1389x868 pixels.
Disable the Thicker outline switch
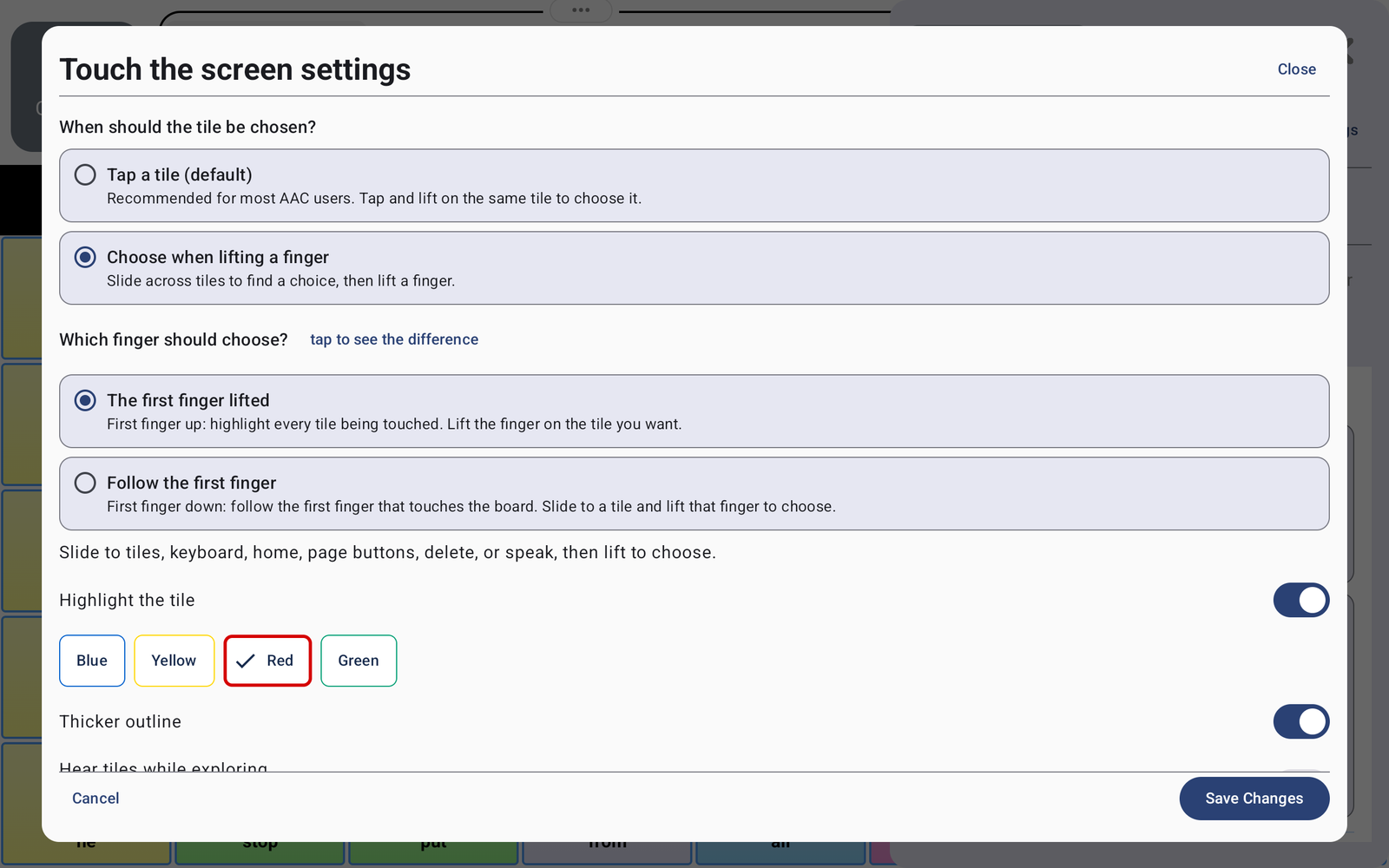click(x=1300, y=721)
